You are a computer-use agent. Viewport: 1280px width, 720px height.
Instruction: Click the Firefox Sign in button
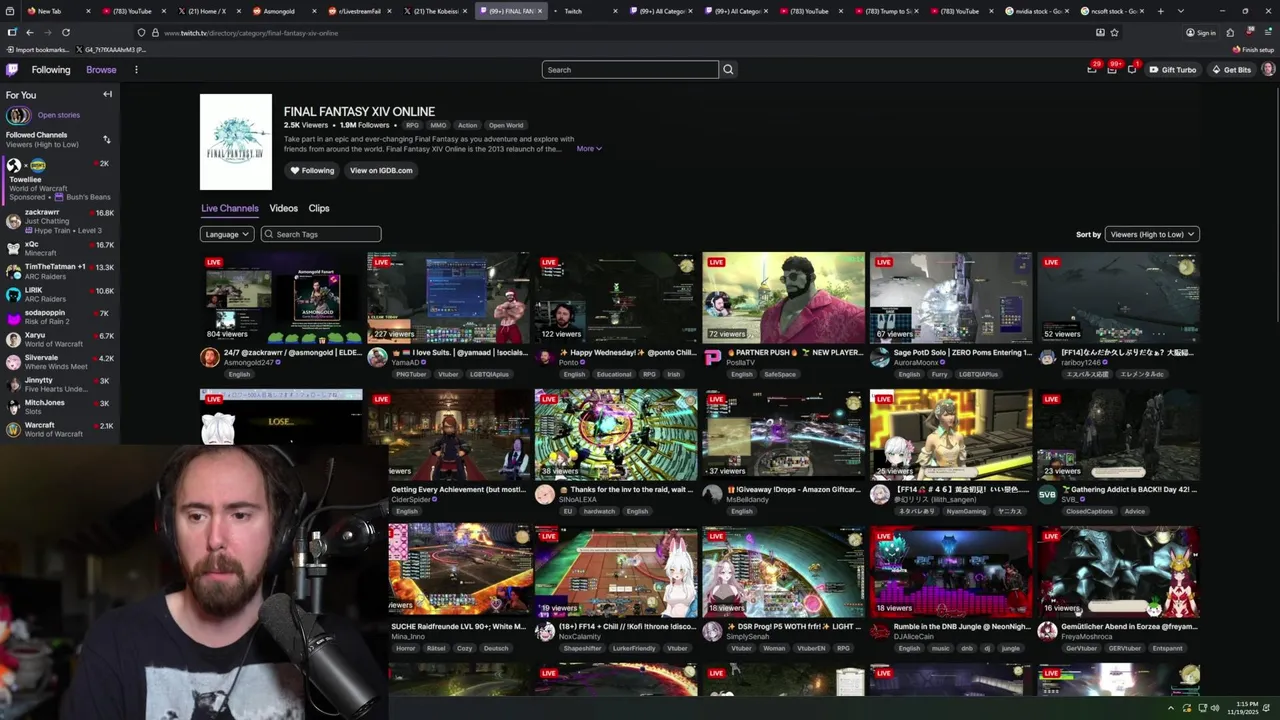[x=1201, y=32]
